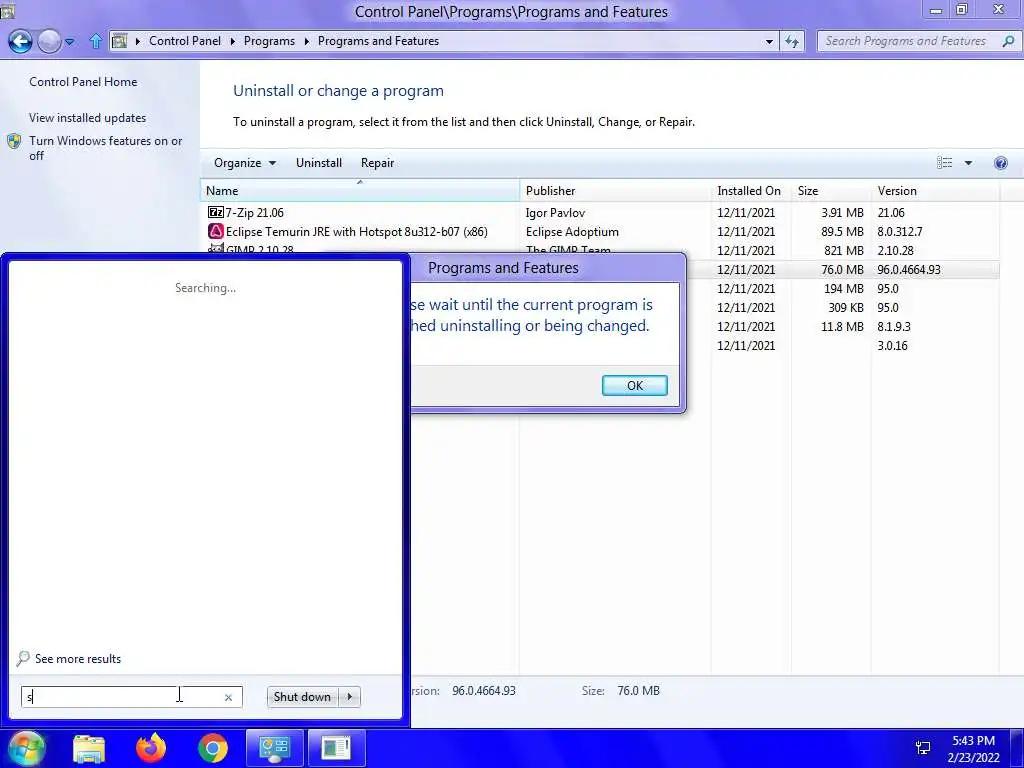
Task: Open more view options dropdown arrow
Action: [968, 163]
